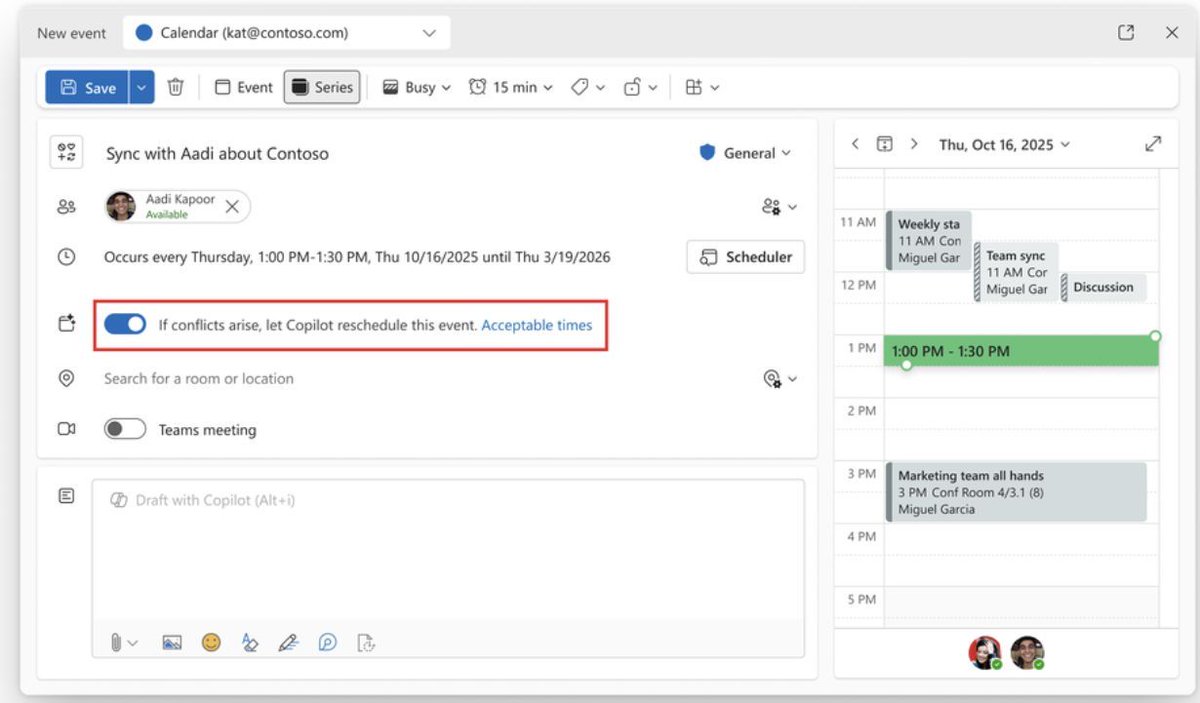Enable the Teams meeting toggle

click(x=125, y=429)
